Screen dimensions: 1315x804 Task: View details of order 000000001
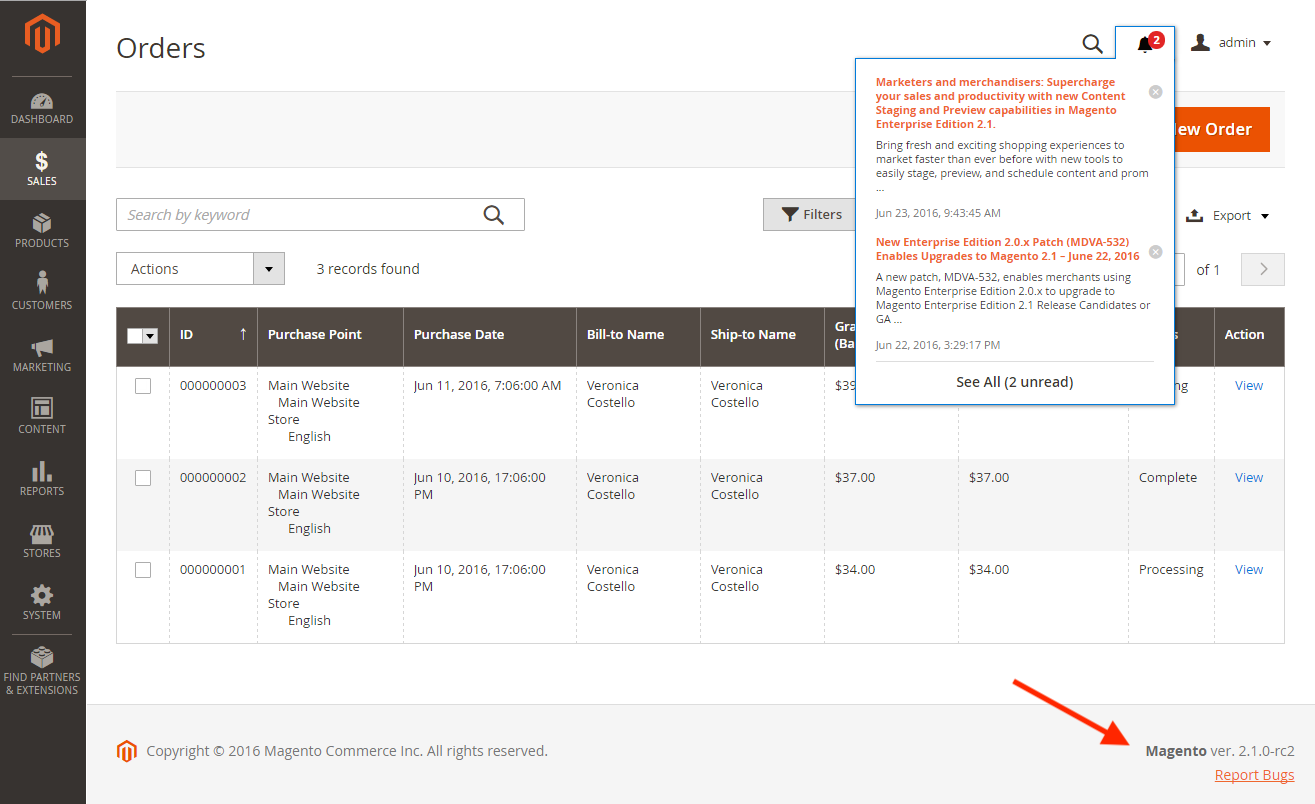pyautogui.click(x=1248, y=569)
